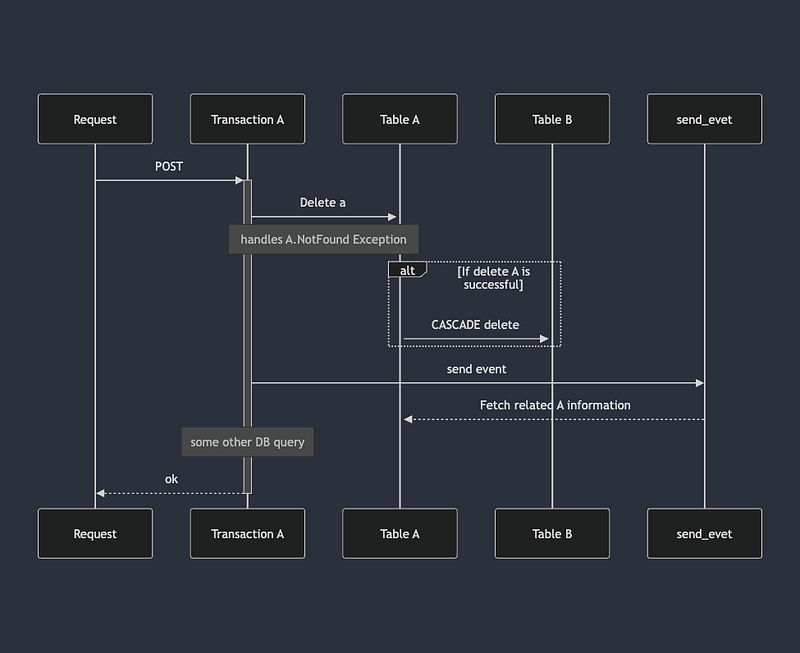Click the POST message label
The width and height of the screenshot is (800, 653).
[x=168, y=167]
